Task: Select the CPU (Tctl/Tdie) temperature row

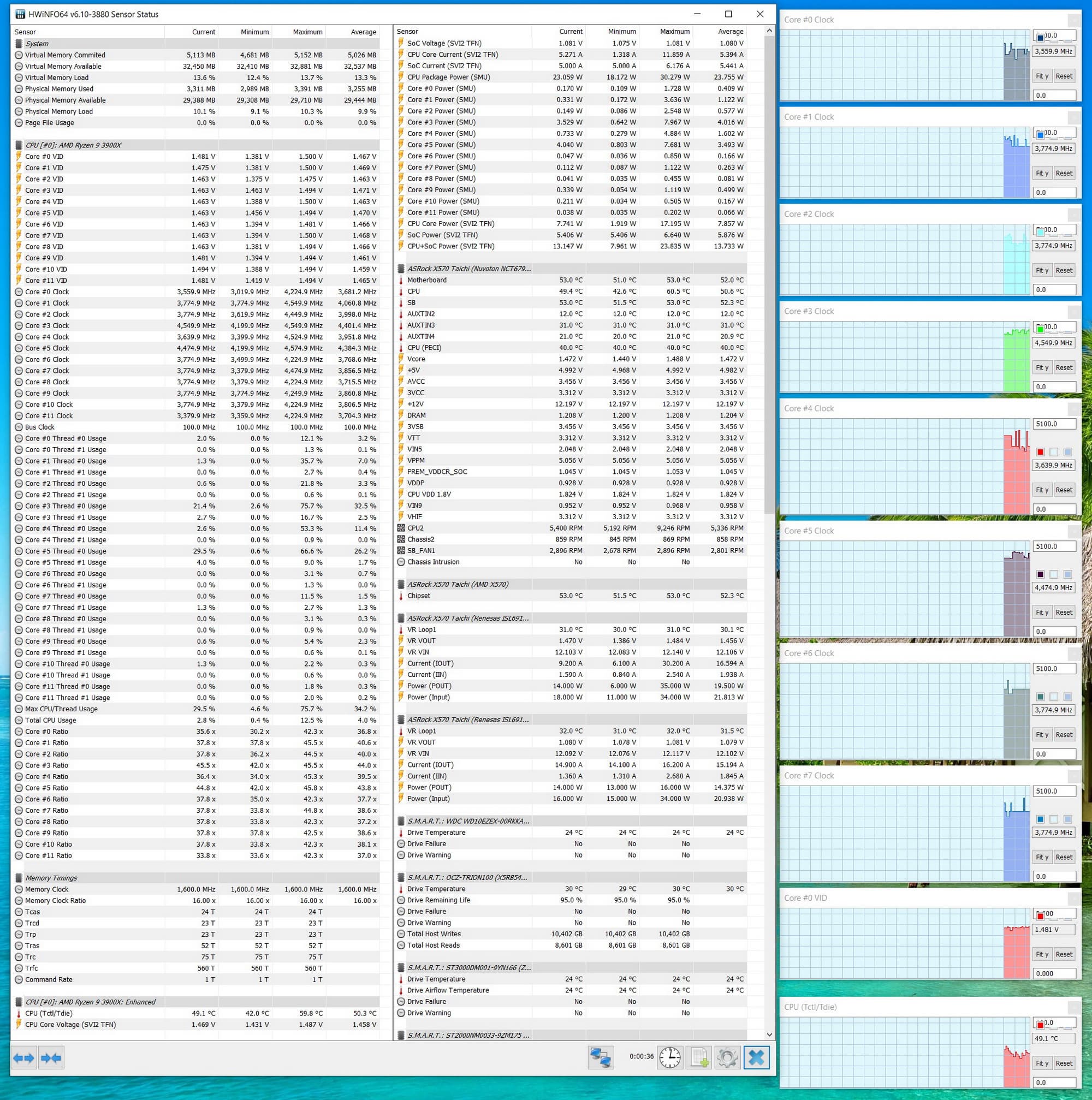Action: [x=49, y=1013]
